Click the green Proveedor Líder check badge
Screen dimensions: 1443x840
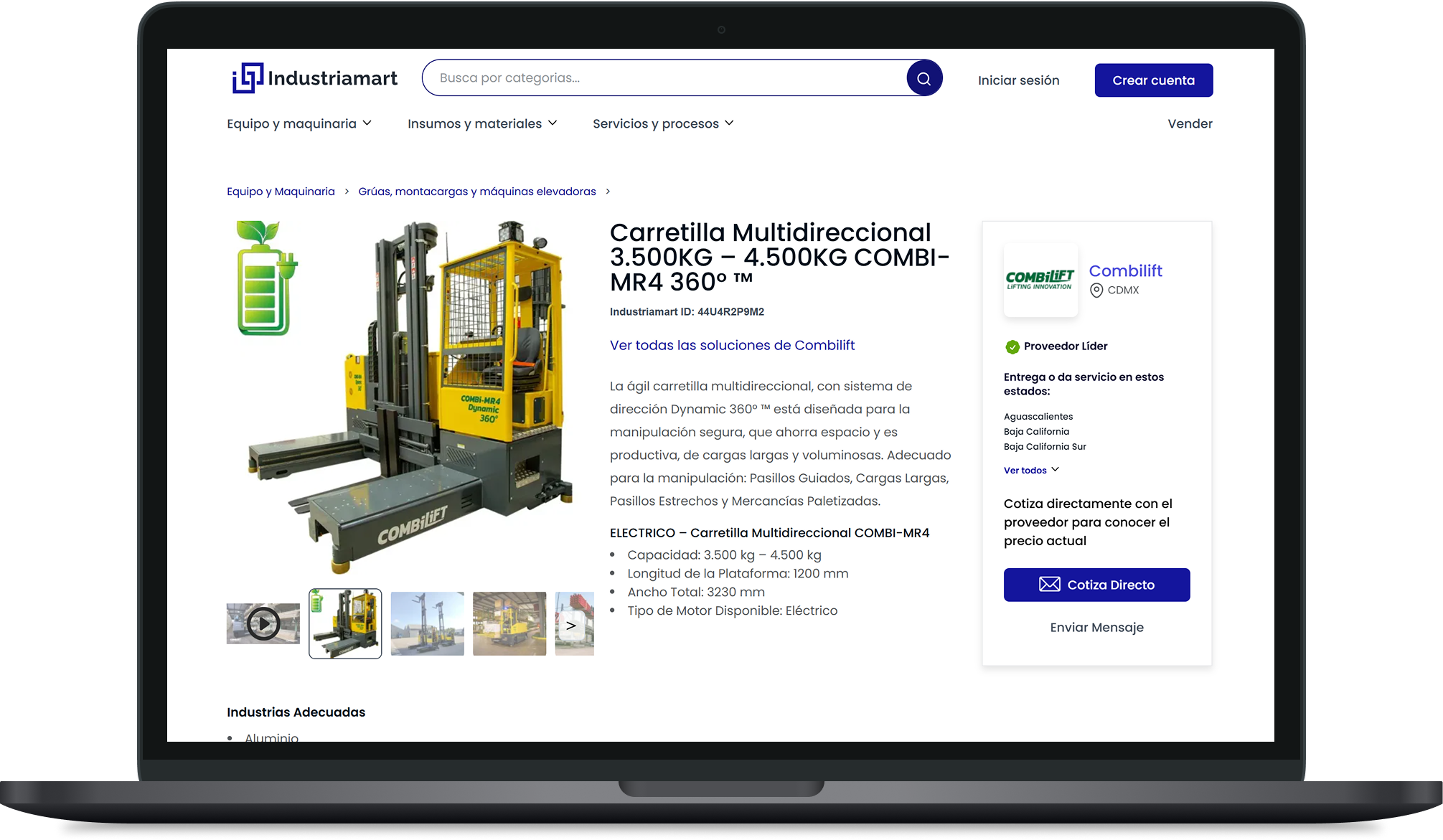pos(1012,347)
